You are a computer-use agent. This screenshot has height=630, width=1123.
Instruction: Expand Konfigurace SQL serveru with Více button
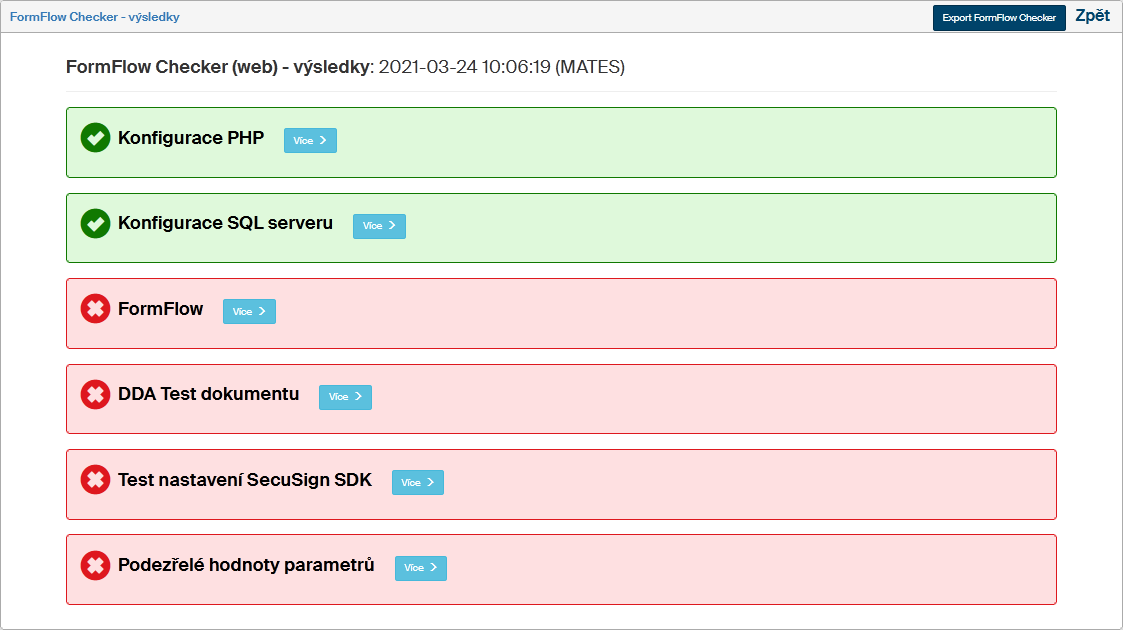379,226
